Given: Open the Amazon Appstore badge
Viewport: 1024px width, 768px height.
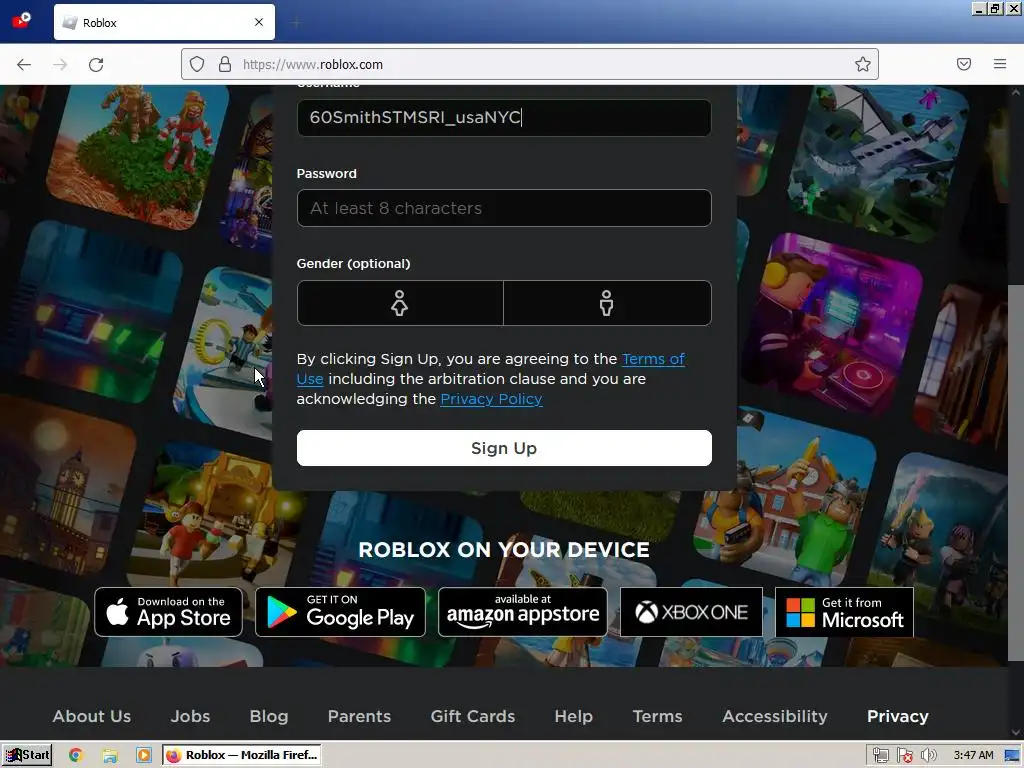Looking at the screenshot, I should [522, 612].
